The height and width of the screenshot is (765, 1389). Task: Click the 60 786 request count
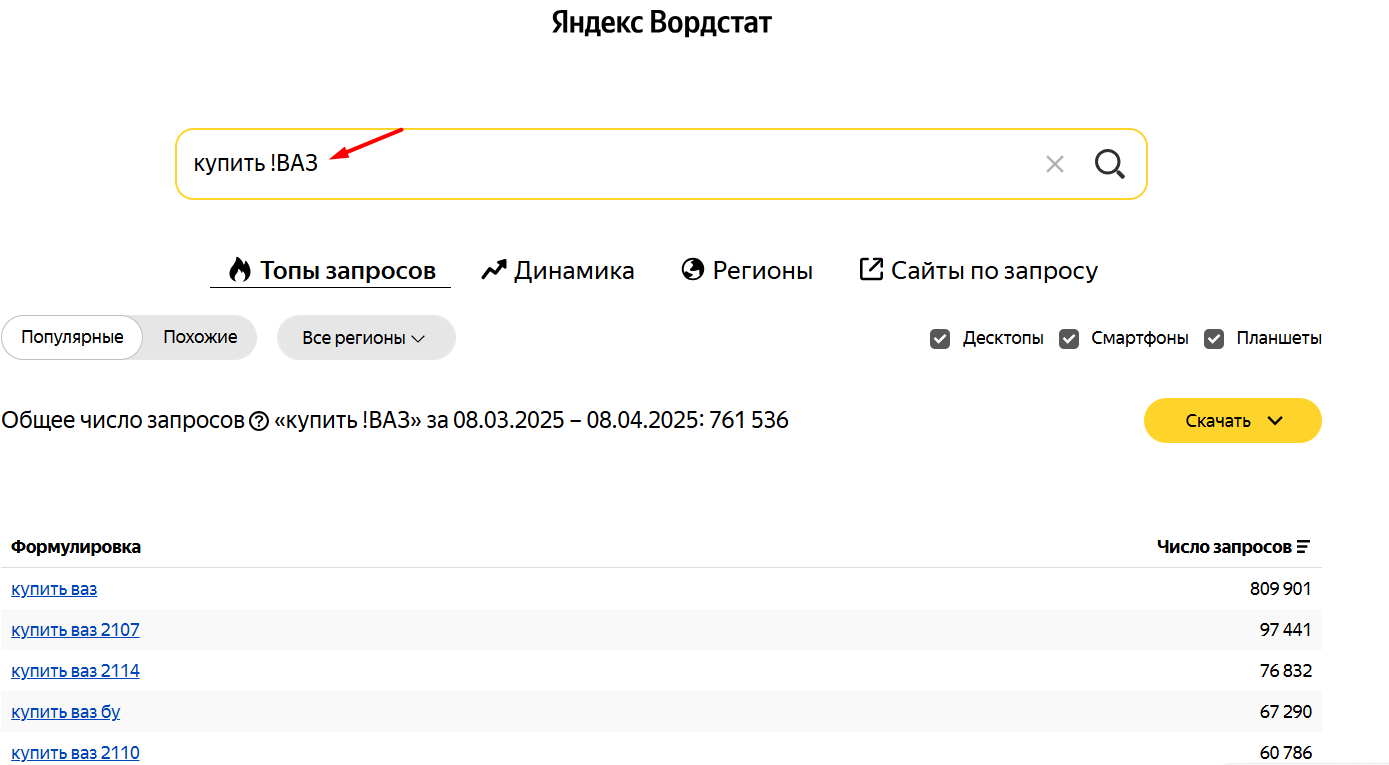pos(1286,753)
